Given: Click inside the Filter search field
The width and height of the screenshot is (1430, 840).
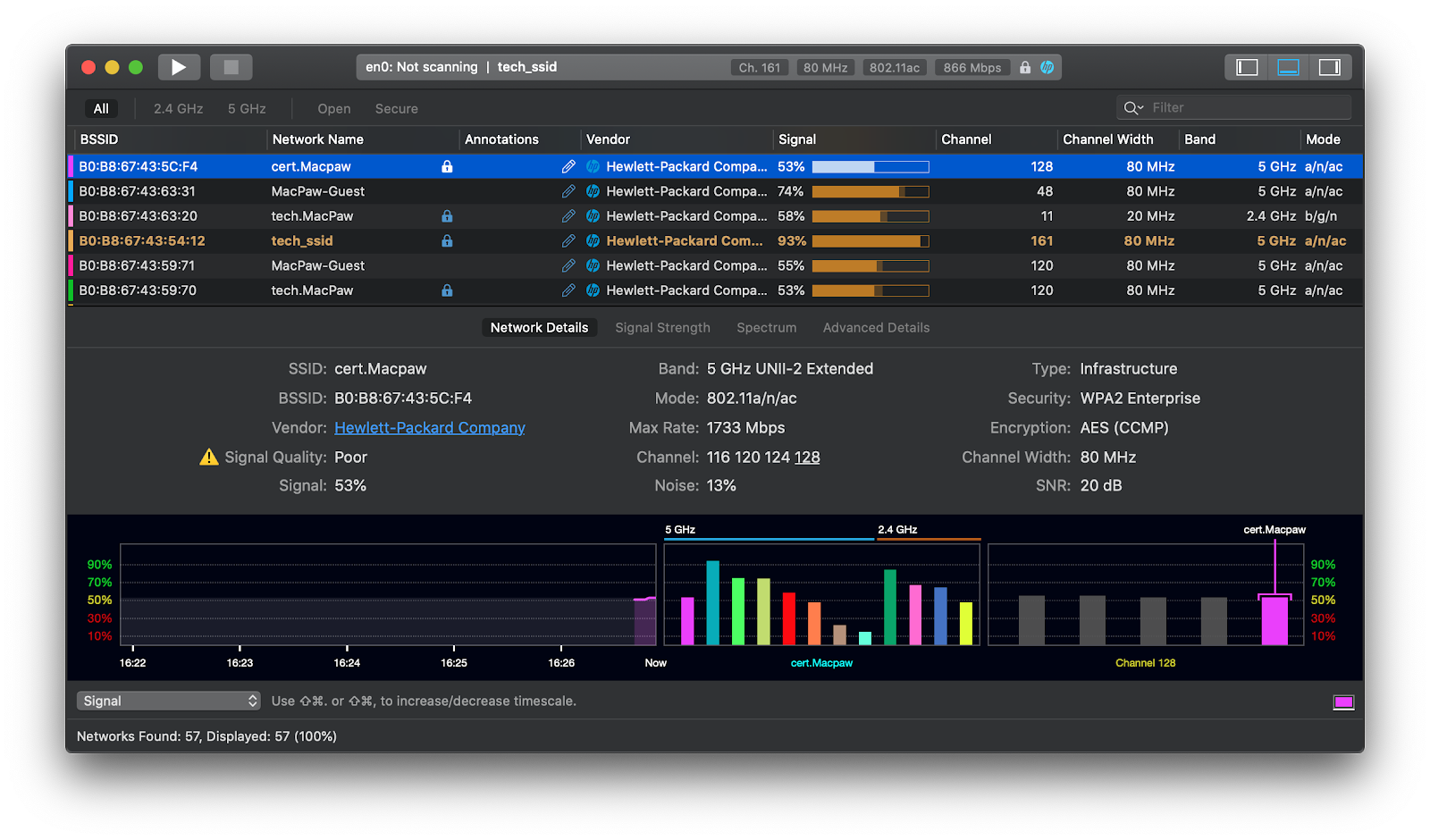Looking at the screenshot, I should [x=1234, y=108].
